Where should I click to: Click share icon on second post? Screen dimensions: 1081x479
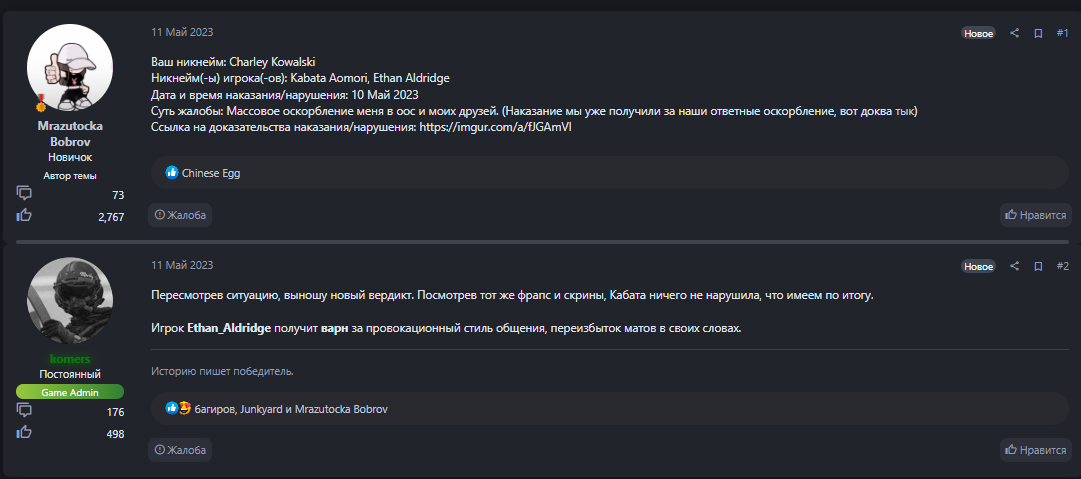1014,266
